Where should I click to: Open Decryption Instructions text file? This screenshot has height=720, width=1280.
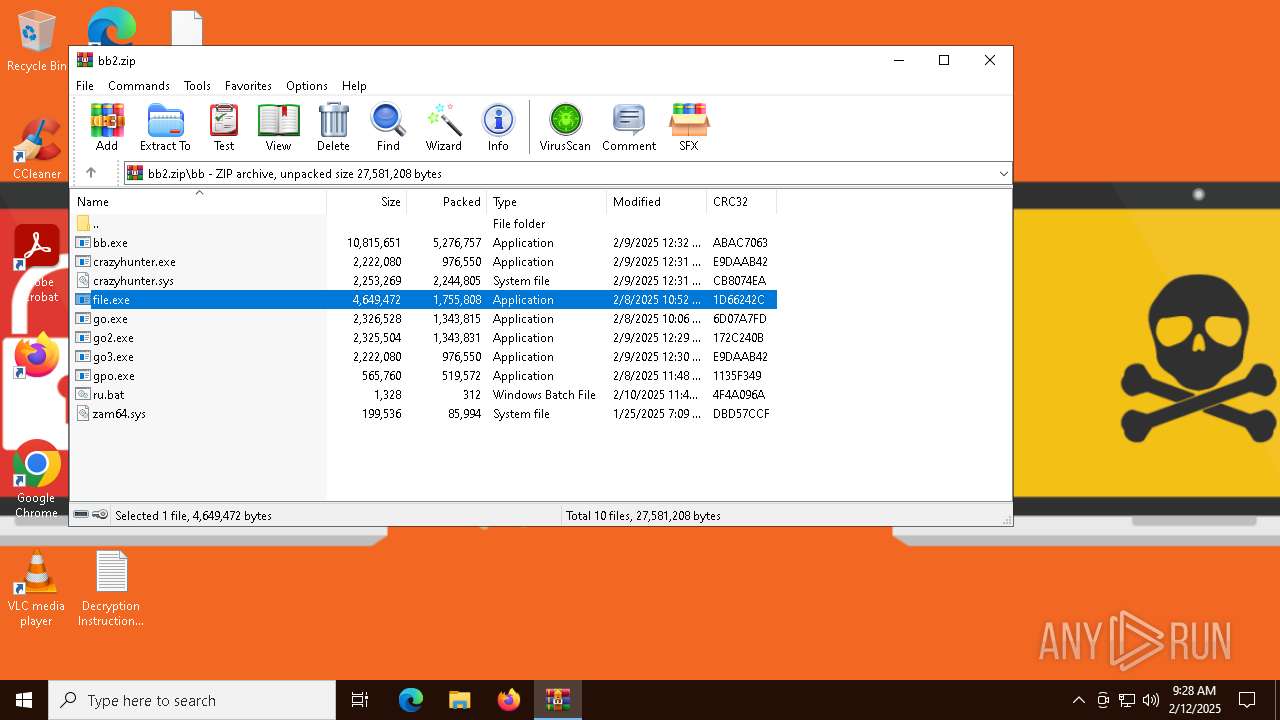(x=111, y=590)
